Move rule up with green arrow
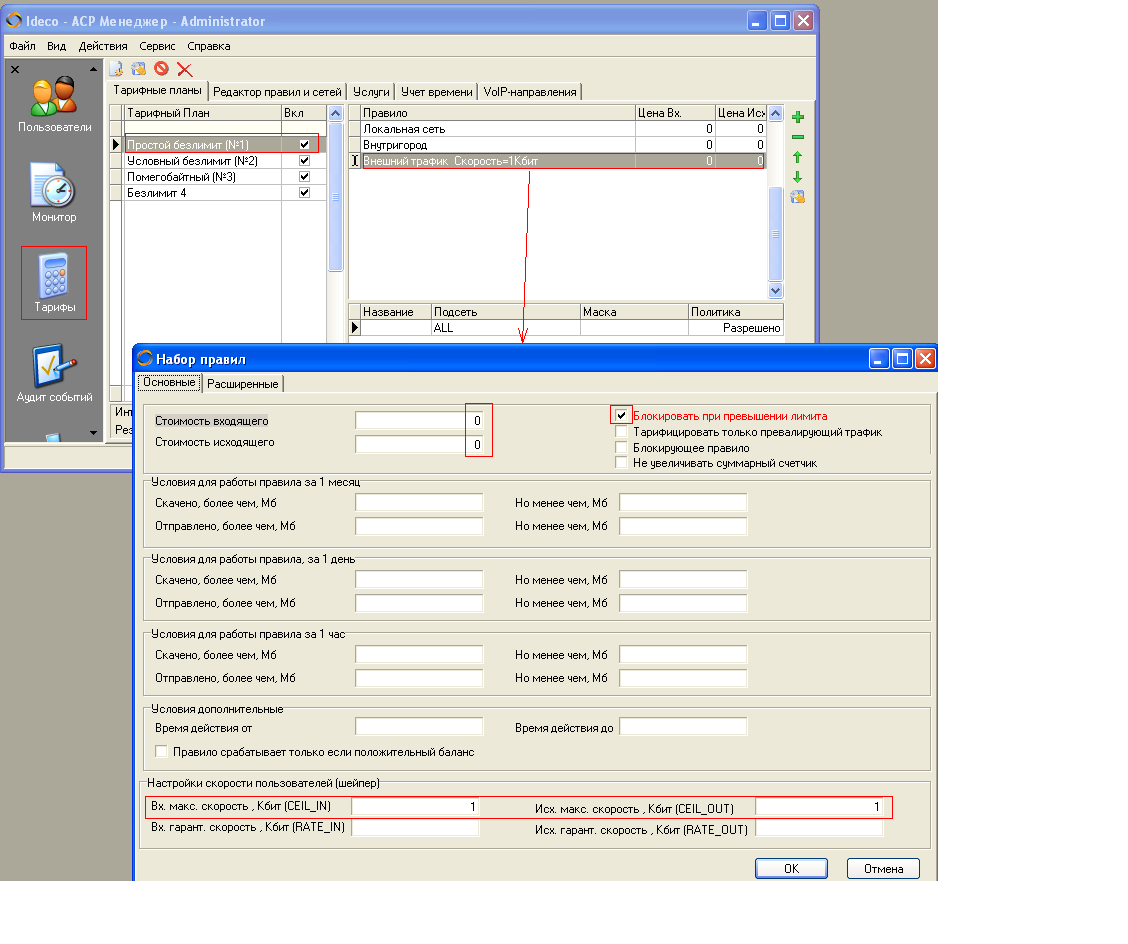 click(x=797, y=157)
